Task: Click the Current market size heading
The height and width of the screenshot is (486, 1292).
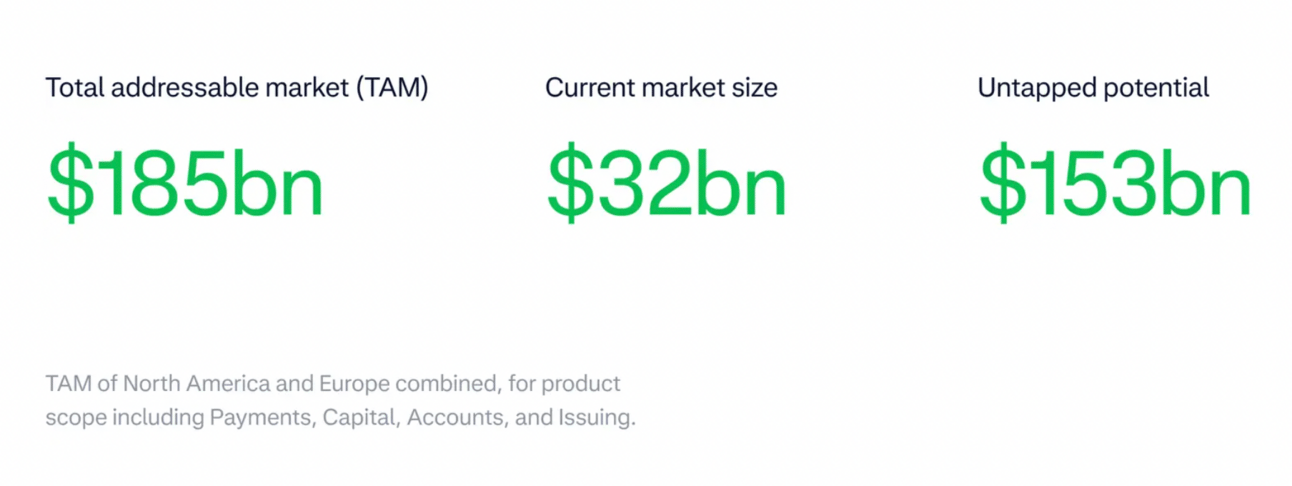Action: point(661,88)
